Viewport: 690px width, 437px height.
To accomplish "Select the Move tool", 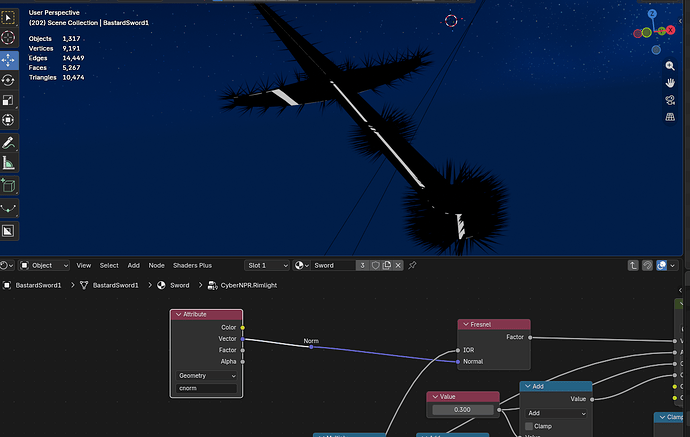I will point(8,60).
